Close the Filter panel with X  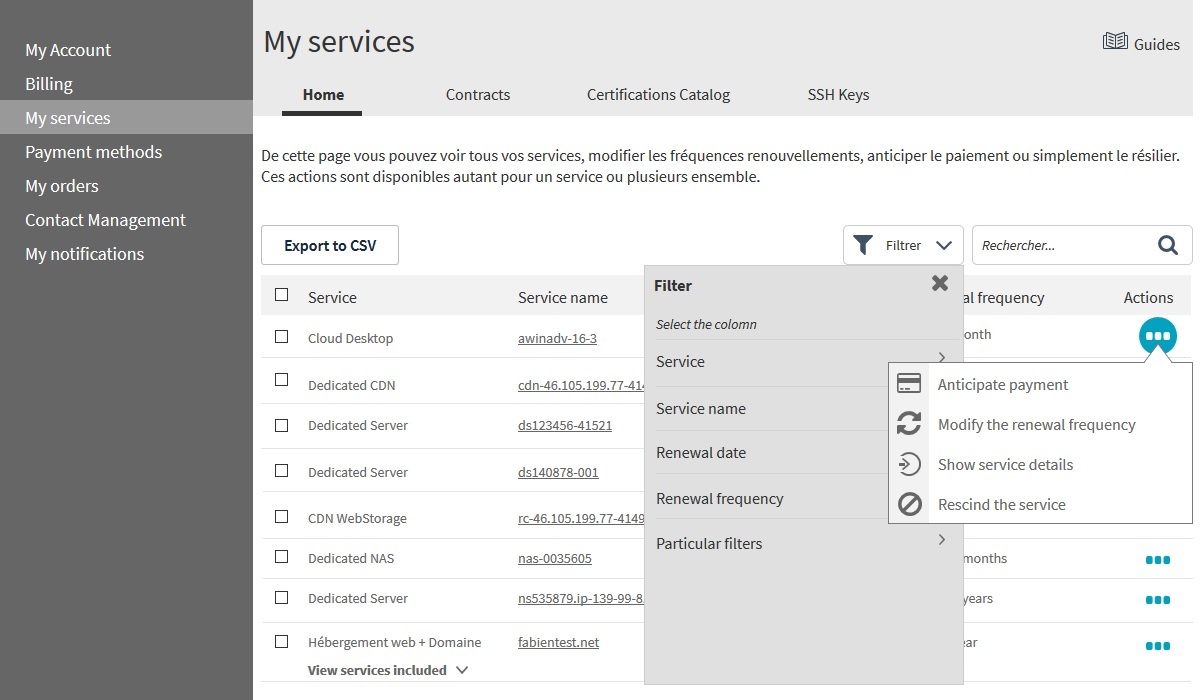pos(939,283)
